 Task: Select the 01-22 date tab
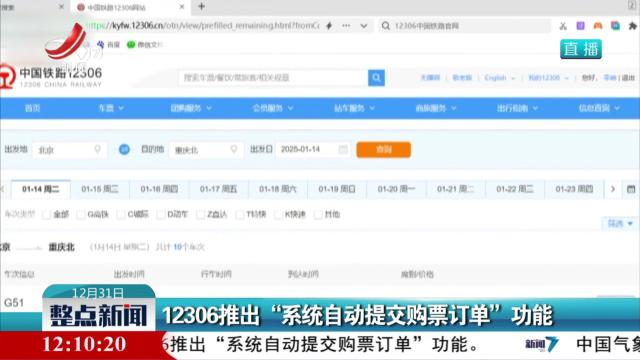pos(515,189)
